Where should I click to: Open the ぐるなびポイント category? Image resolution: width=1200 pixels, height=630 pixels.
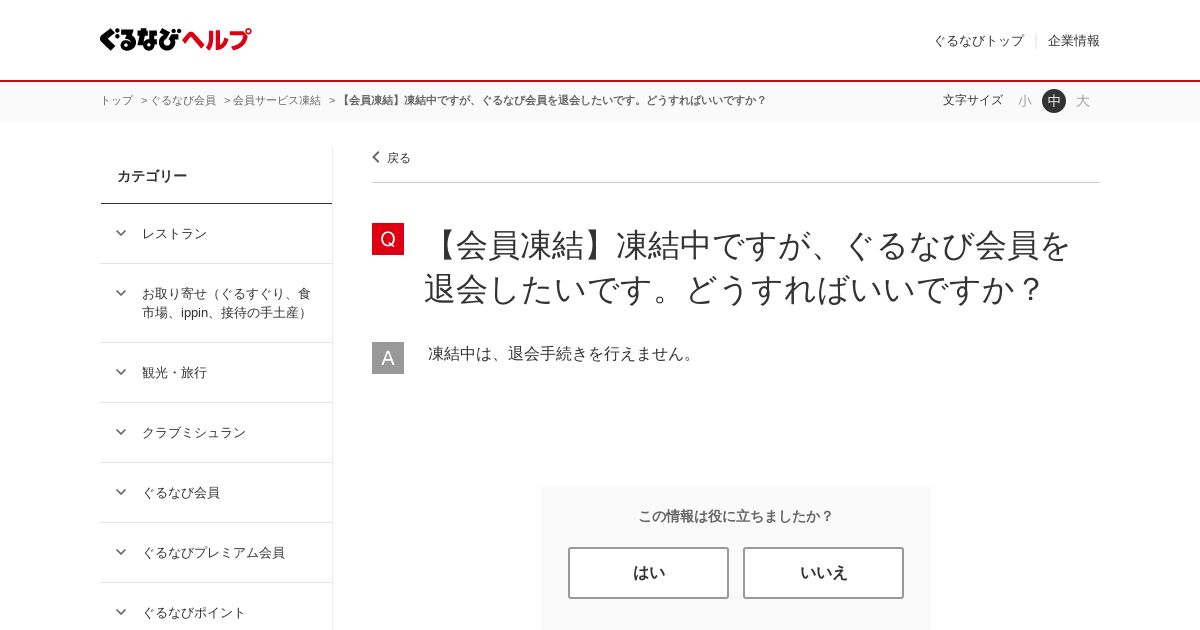[x=194, y=613]
